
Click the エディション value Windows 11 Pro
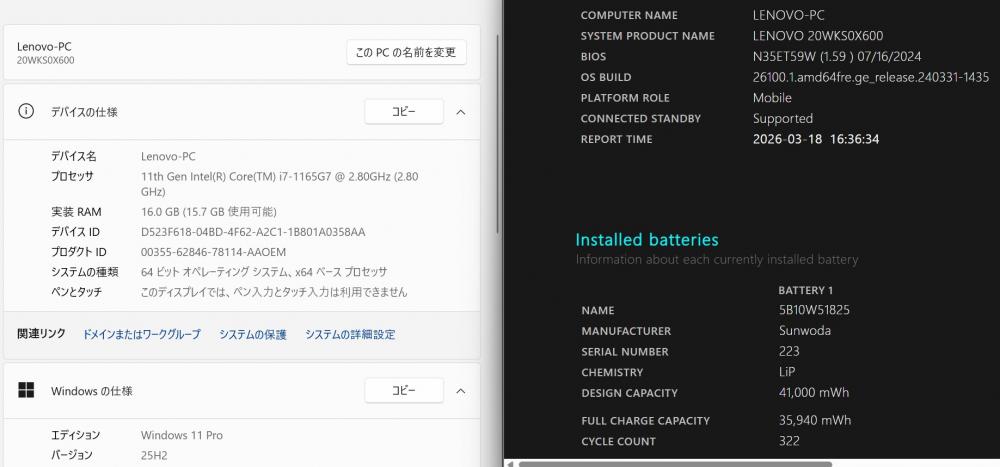(x=182, y=435)
